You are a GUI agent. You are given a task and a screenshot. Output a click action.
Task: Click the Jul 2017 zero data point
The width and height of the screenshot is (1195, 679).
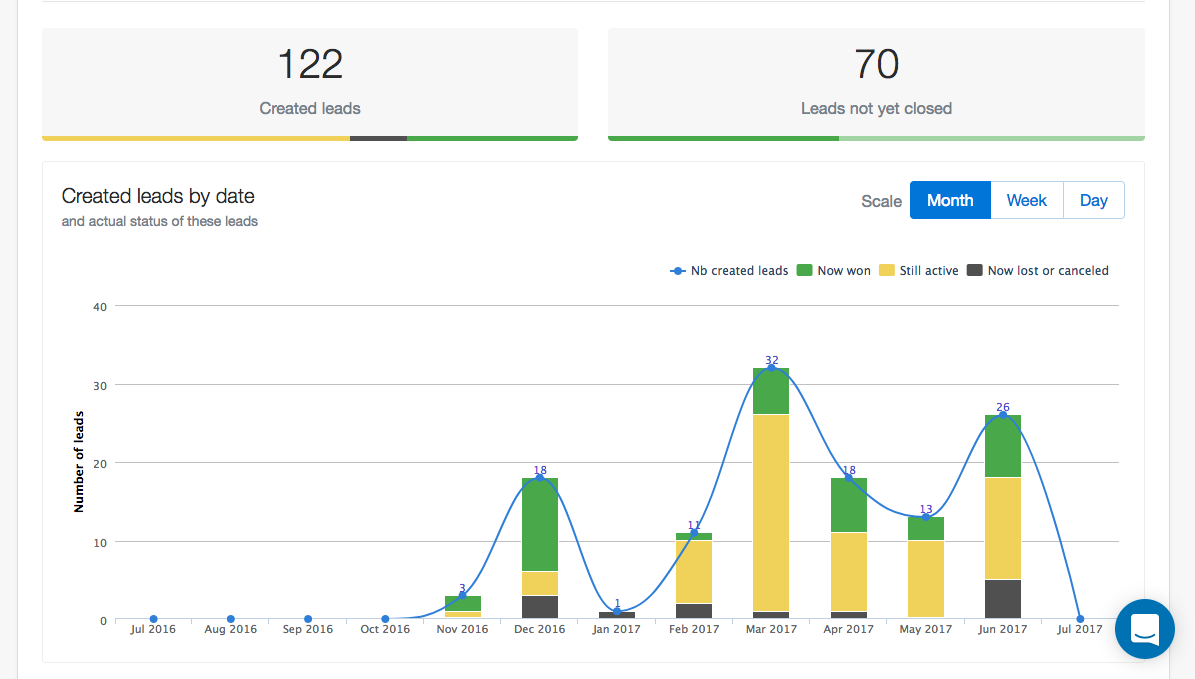[x=1080, y=619]
